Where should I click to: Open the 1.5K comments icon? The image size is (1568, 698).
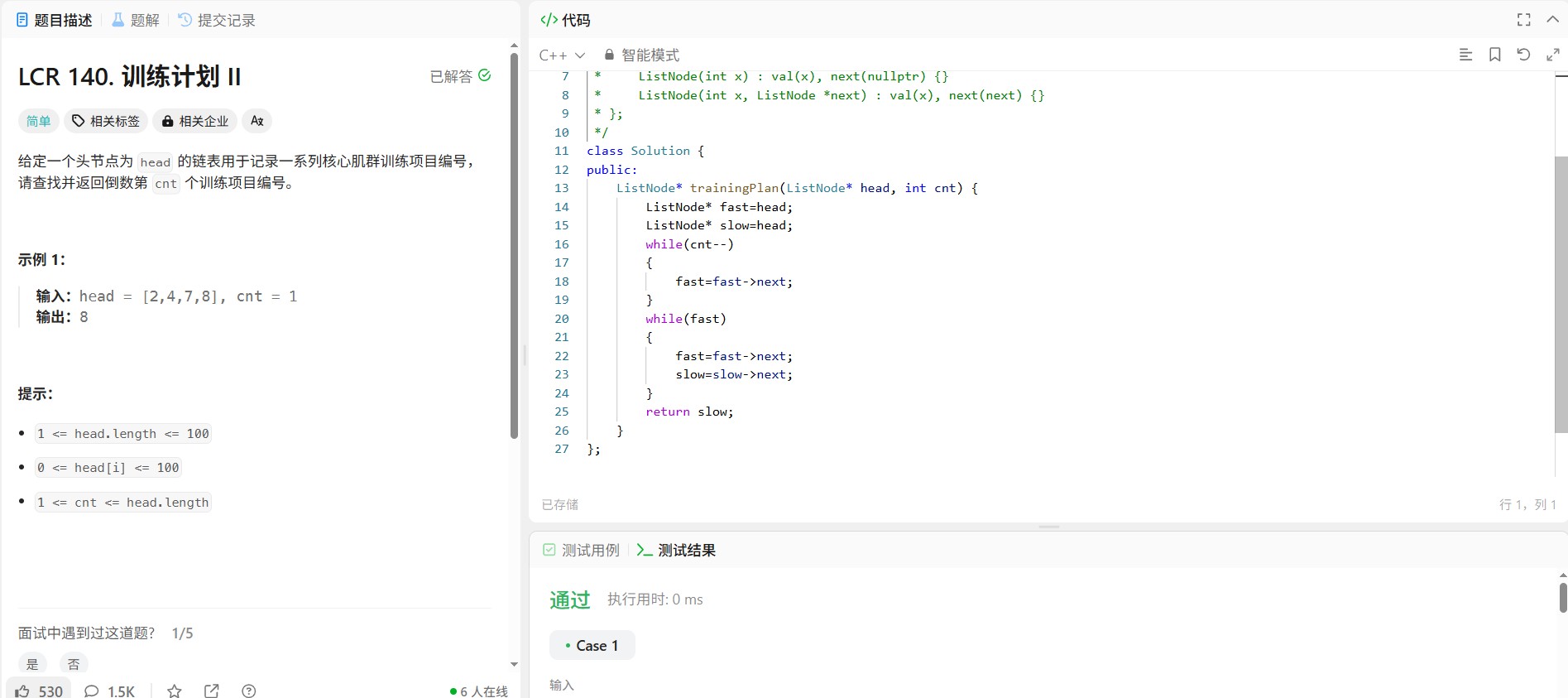click(110, 691)
